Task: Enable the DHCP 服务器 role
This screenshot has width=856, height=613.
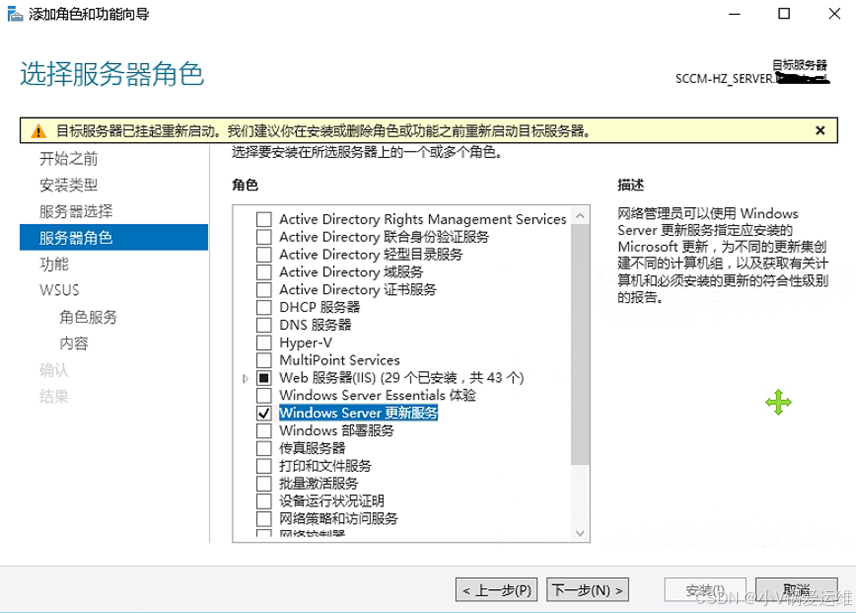Action: point(264,307)
